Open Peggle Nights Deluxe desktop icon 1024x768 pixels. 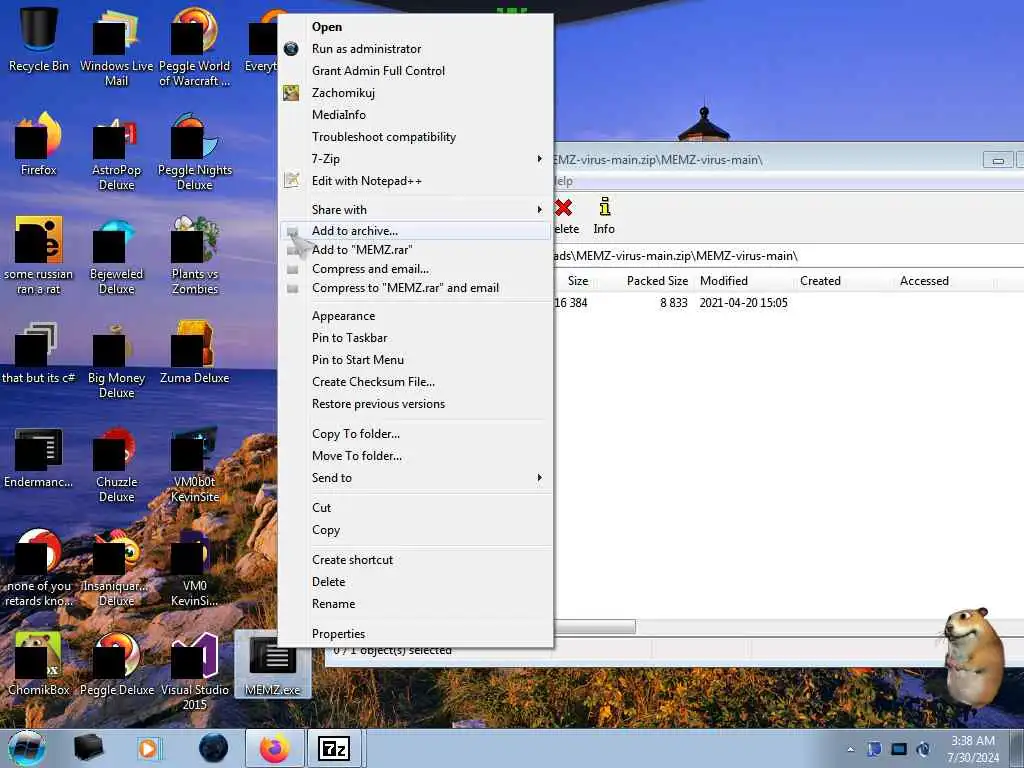click(195, 152)
